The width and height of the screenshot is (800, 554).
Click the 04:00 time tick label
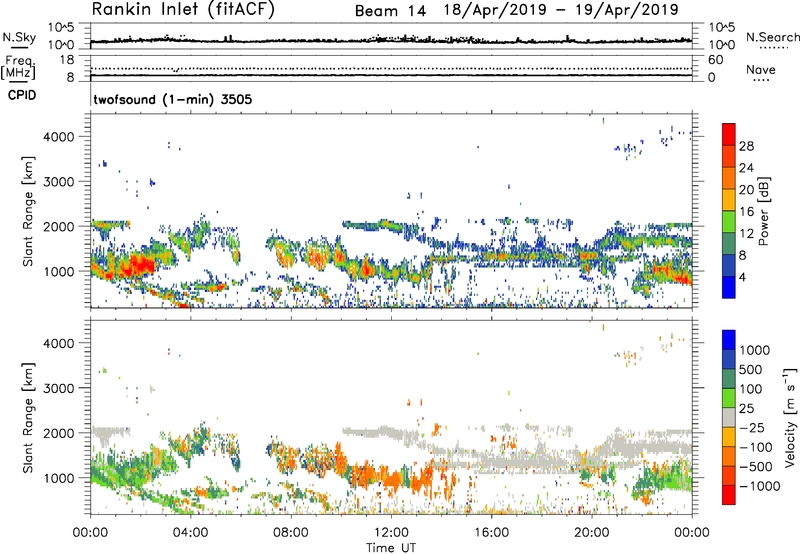point(190,533)
